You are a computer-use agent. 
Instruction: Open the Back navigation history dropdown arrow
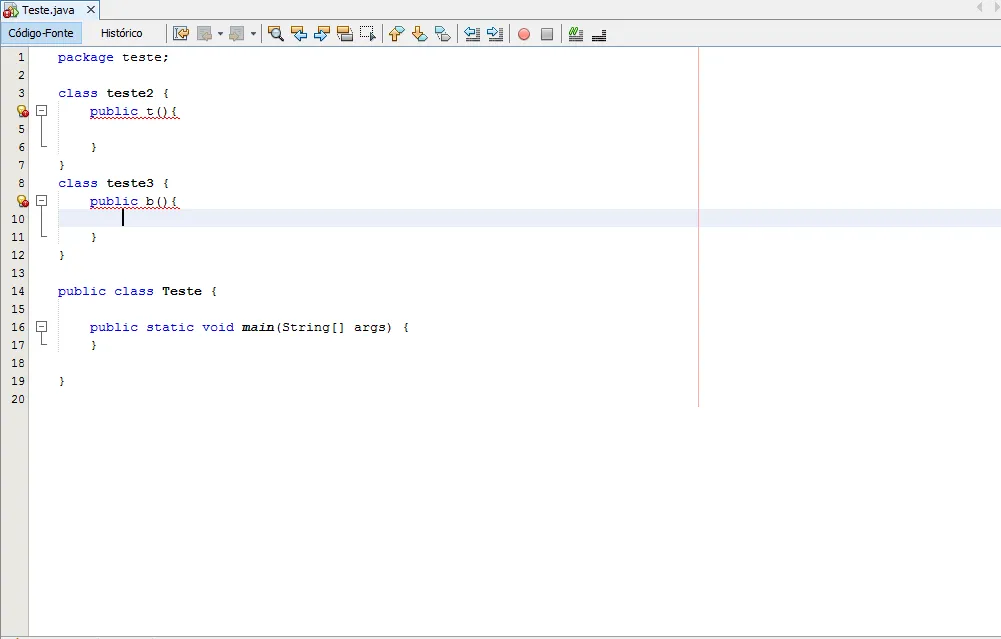220,34
